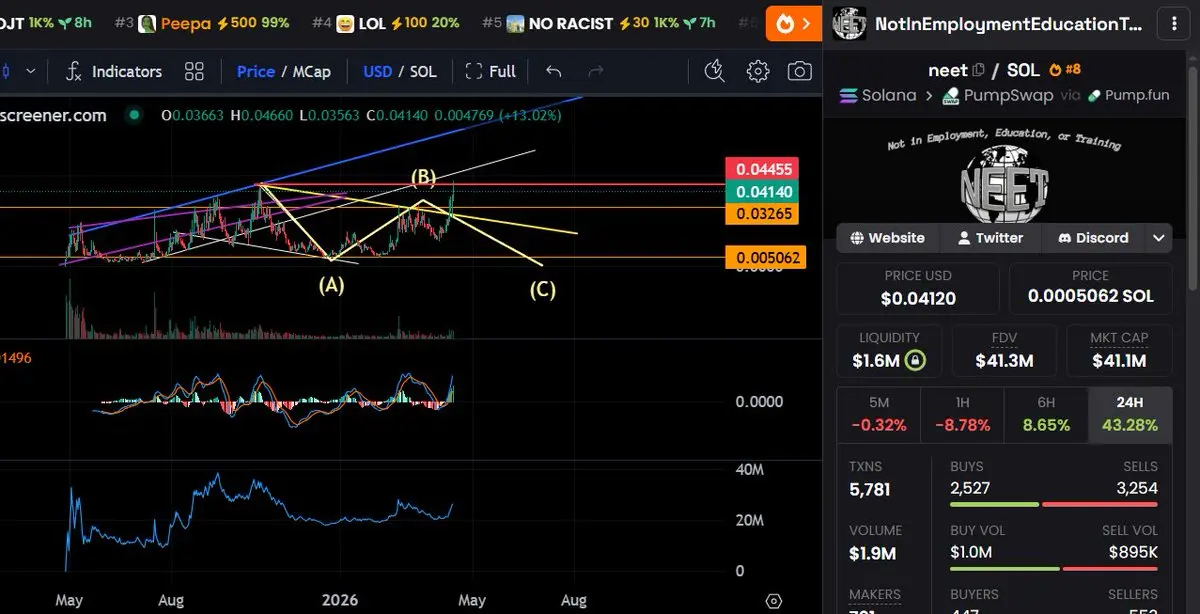Select the 5M timeframe tab

coord(879,413)
